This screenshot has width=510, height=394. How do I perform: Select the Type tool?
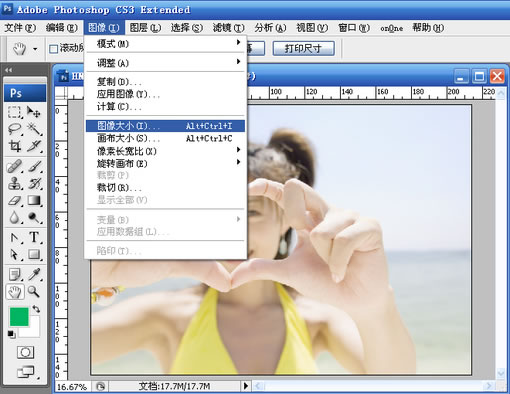coord(34,237)
